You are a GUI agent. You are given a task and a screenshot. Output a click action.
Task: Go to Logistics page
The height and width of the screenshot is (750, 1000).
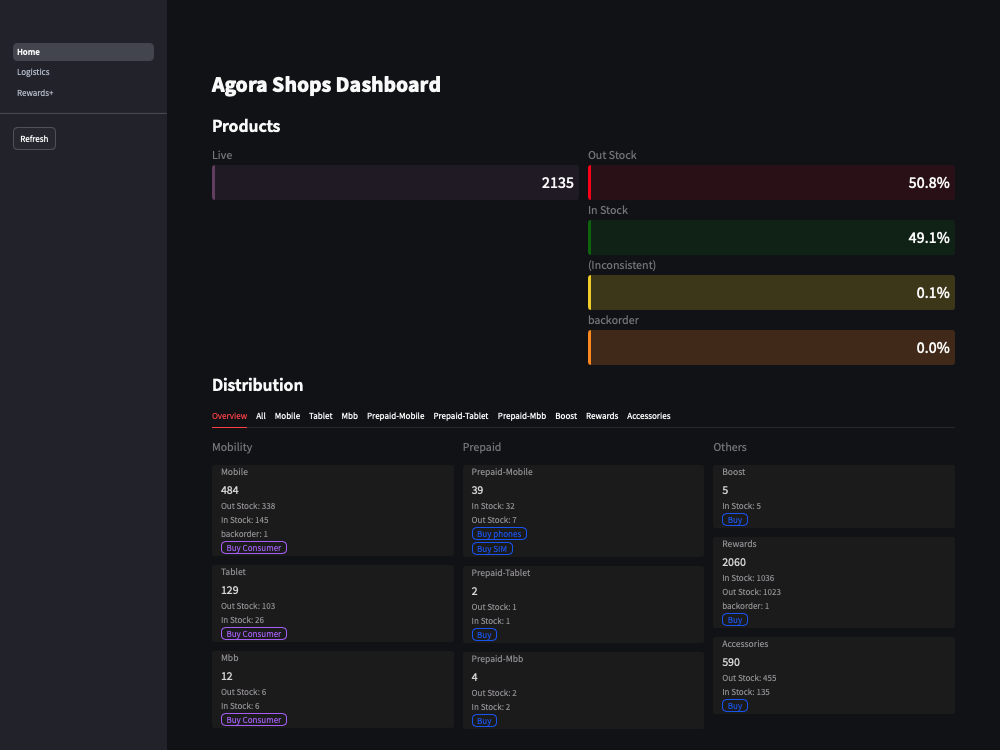33,72
